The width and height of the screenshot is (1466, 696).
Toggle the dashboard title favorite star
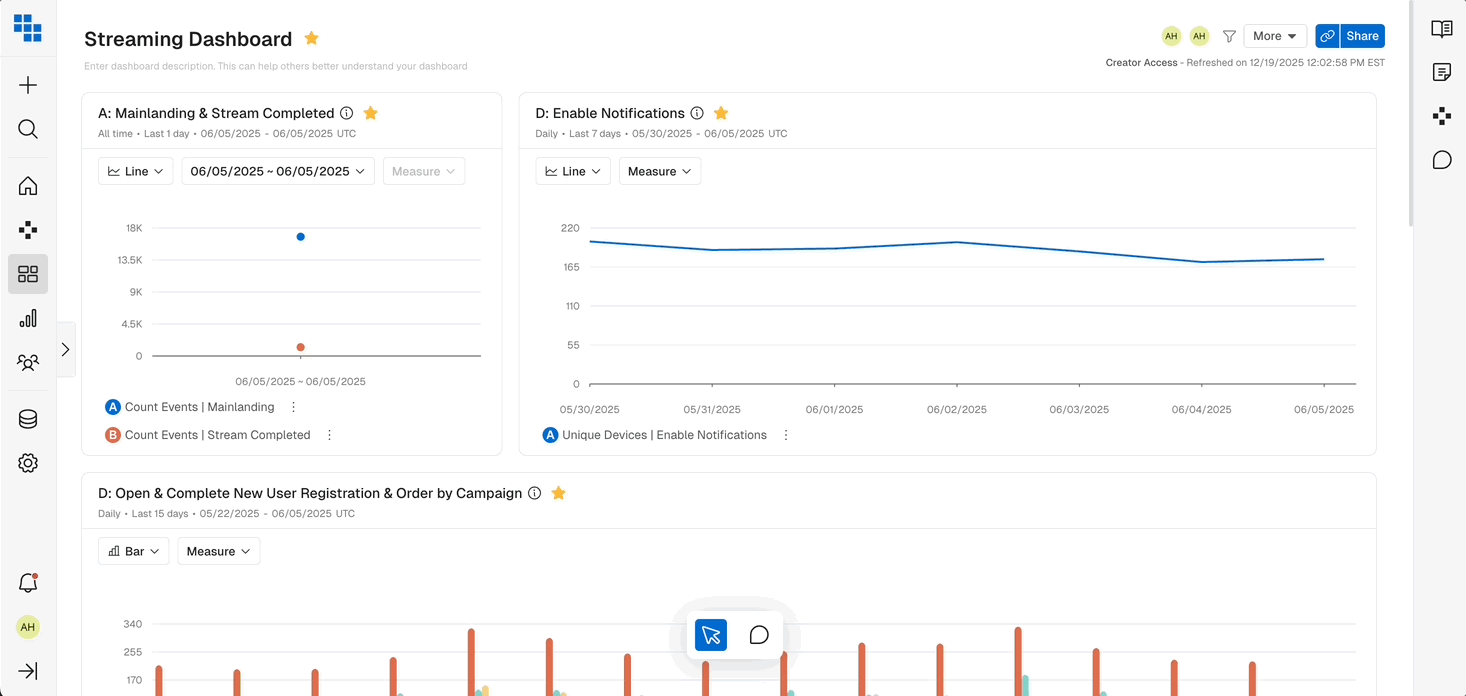tap(311, 38)
